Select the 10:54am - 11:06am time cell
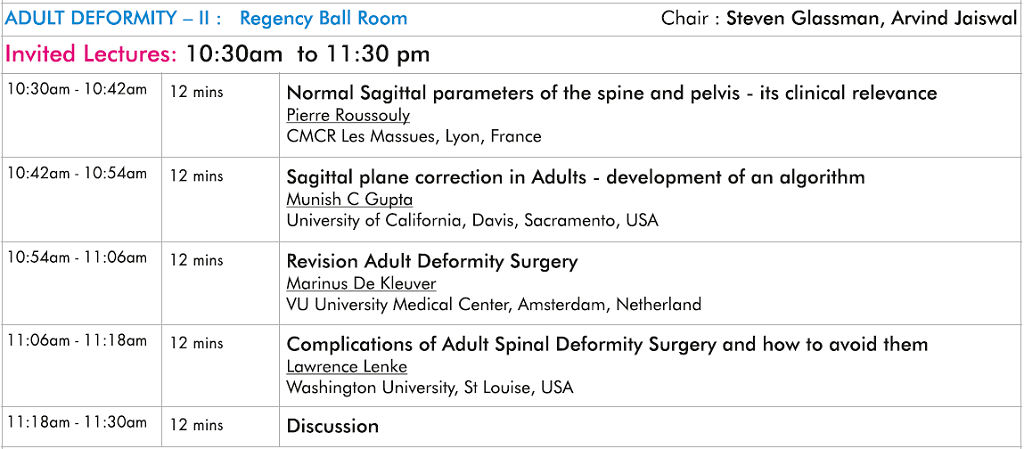 (77, 258)
